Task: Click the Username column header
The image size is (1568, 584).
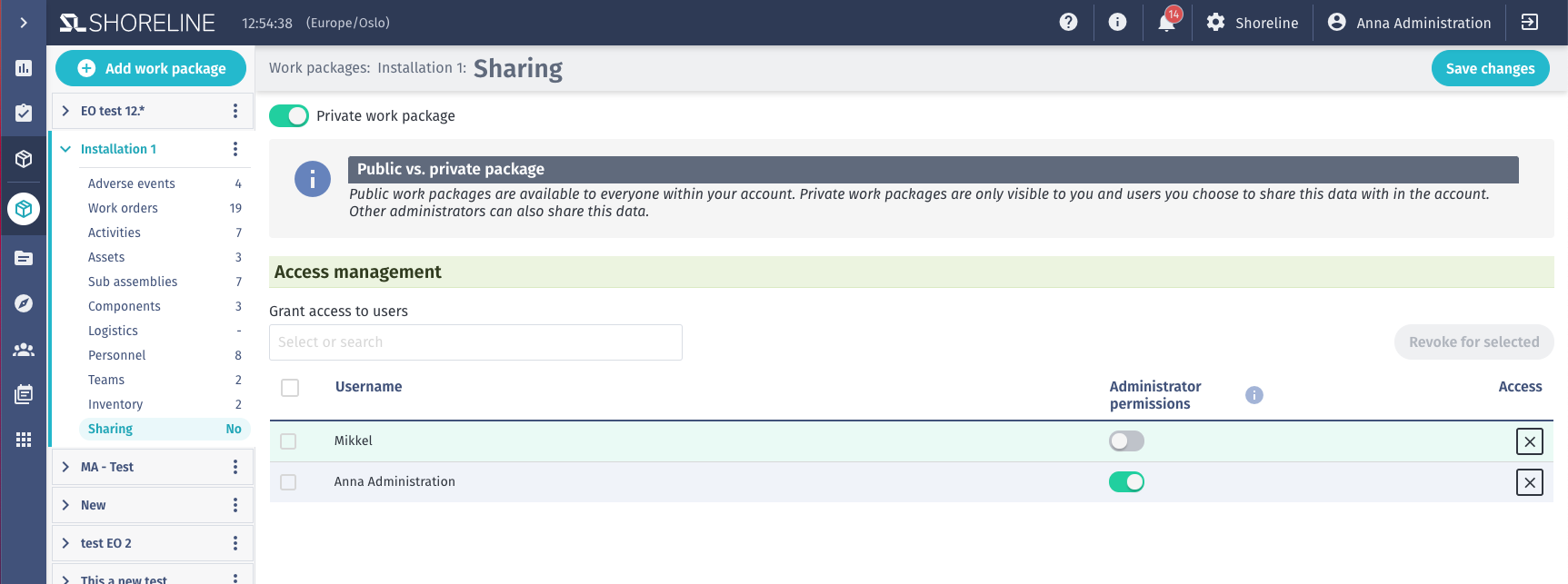Action: [x=368, y=387]
